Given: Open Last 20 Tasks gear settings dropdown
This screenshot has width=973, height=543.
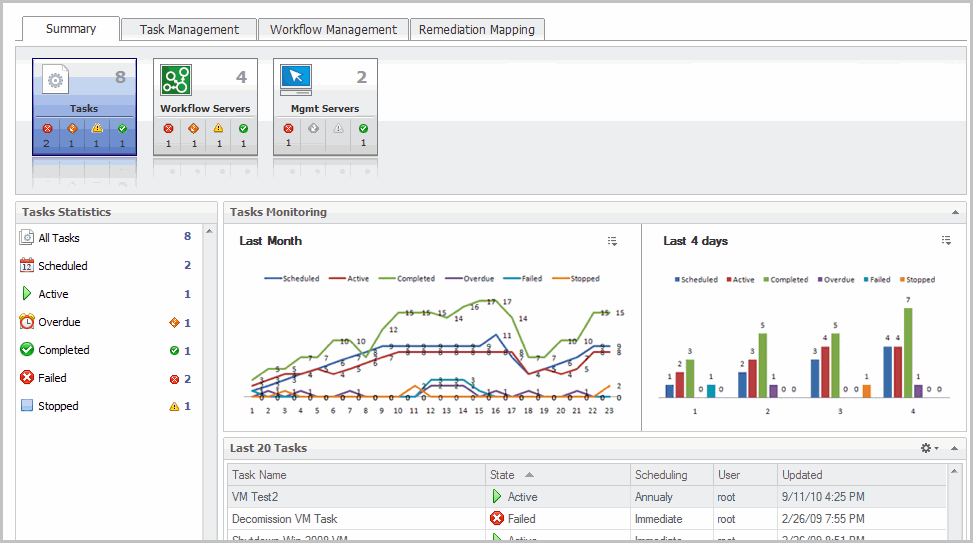Looking at the screenshot, I should coord(929,448).
